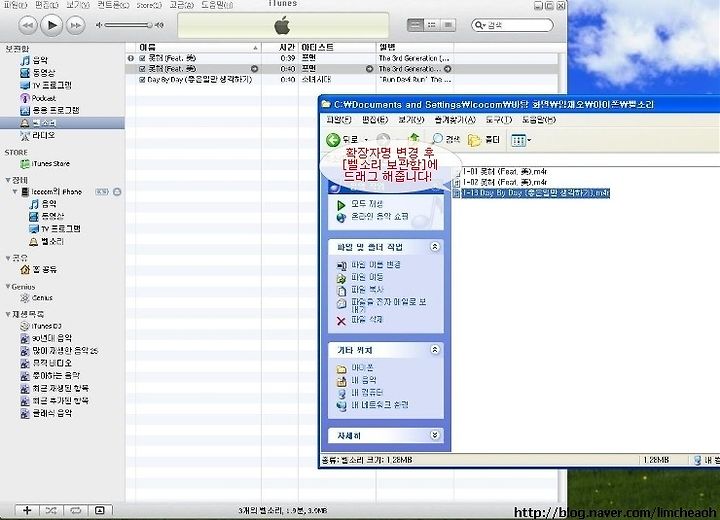
Task: Uncheck the 0:39 못해 ringtone
Action: (142, 58)
